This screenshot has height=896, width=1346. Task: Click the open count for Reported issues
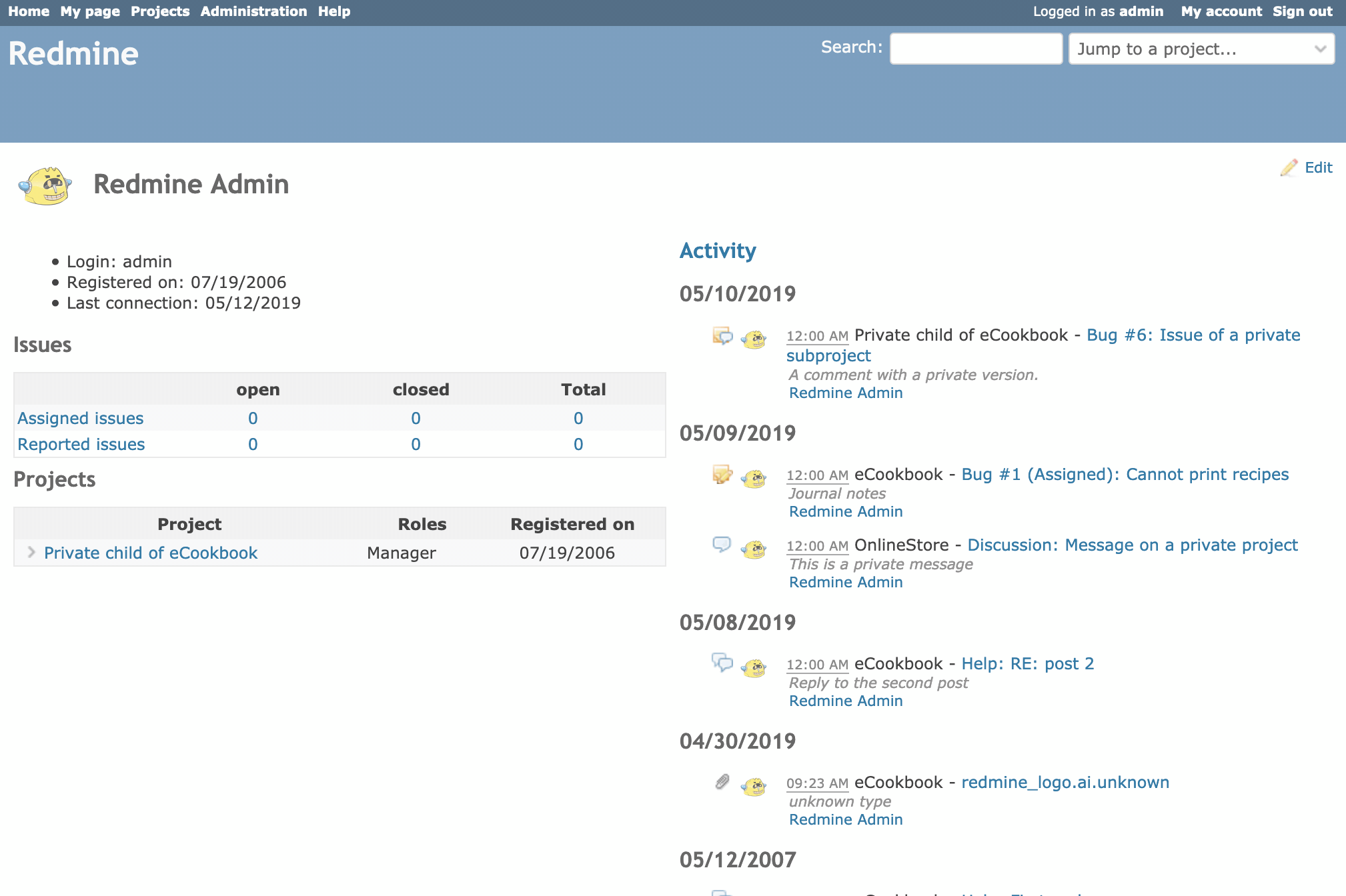point(253,444)
